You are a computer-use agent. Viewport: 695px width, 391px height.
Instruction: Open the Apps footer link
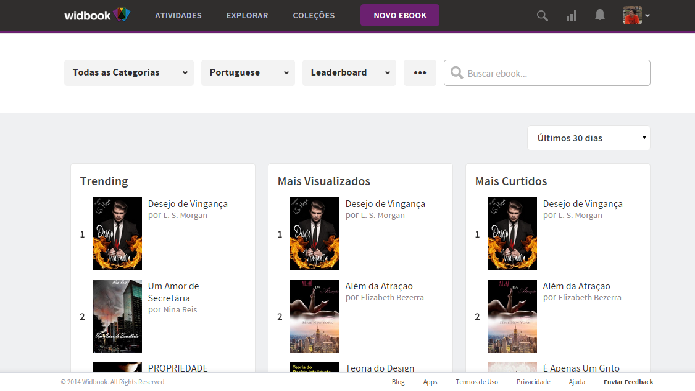tap(430, 382)
